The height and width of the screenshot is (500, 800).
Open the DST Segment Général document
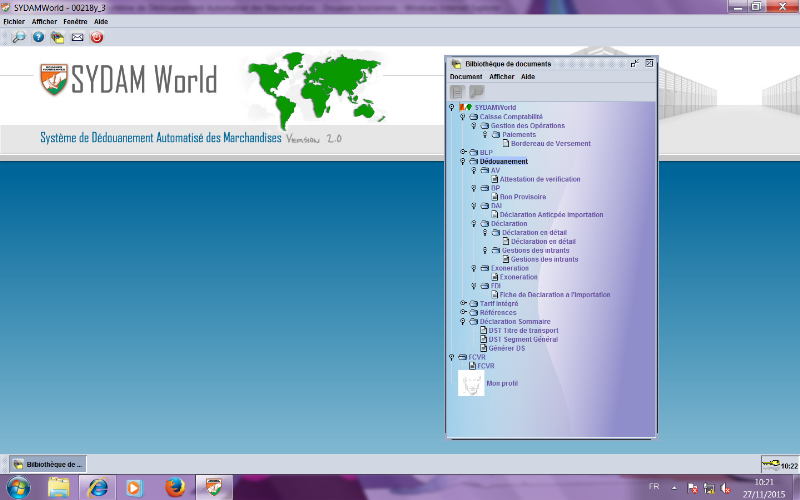(522, 339)
